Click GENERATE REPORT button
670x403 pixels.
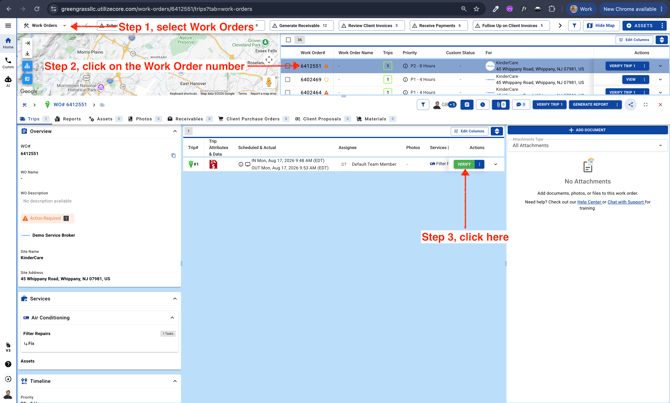click(x=591, y=105)
